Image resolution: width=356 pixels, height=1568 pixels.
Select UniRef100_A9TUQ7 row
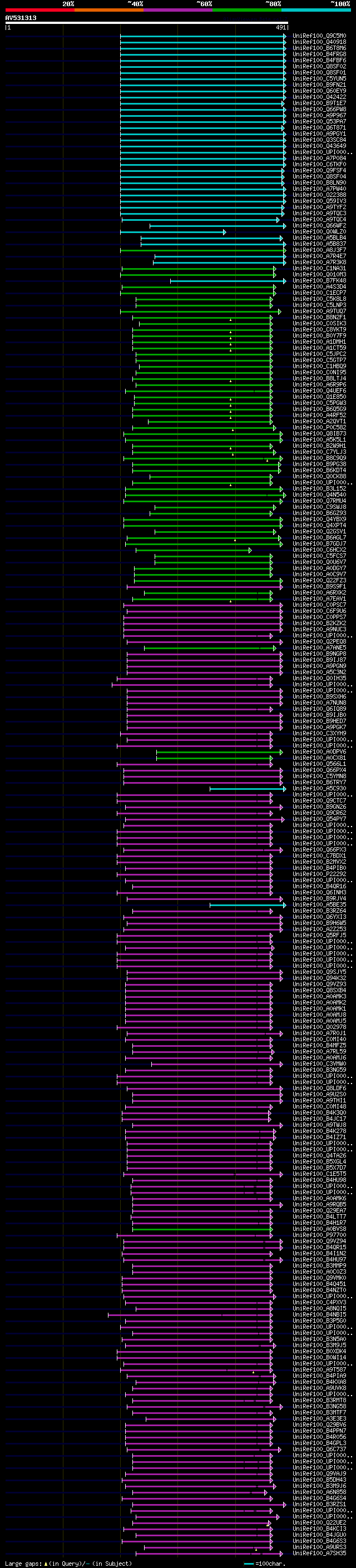319,311
